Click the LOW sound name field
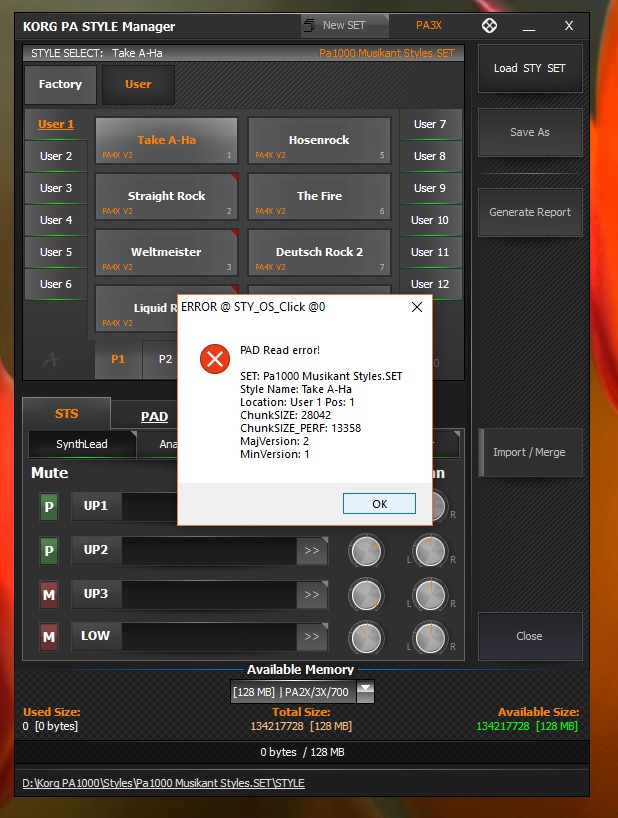The image size is (618, 818). tap(209, 636)
